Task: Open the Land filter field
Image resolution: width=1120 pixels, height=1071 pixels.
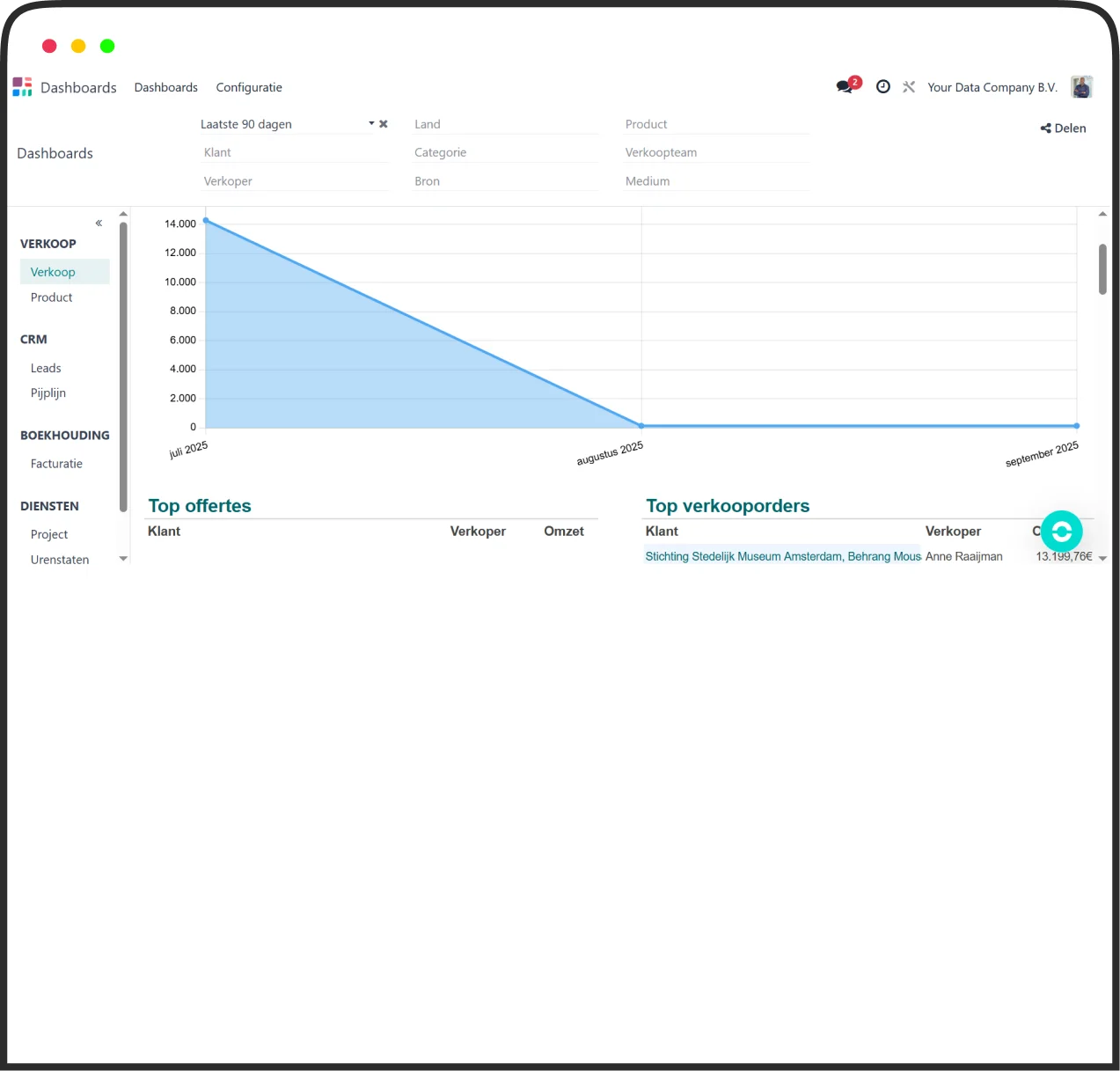Action: coord(505,124)
